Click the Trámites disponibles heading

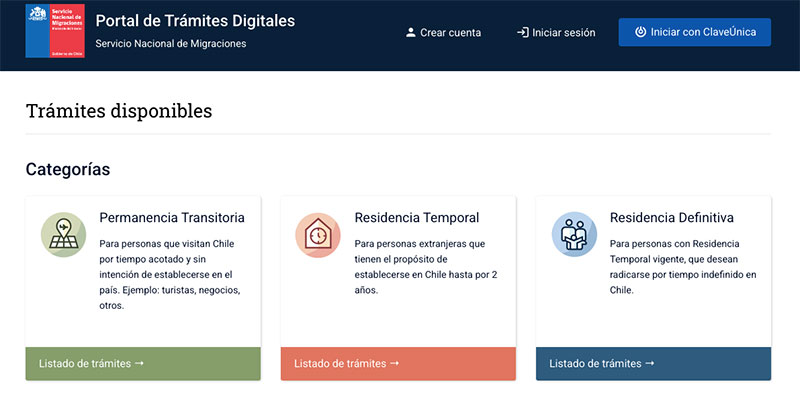coord(119,111)
